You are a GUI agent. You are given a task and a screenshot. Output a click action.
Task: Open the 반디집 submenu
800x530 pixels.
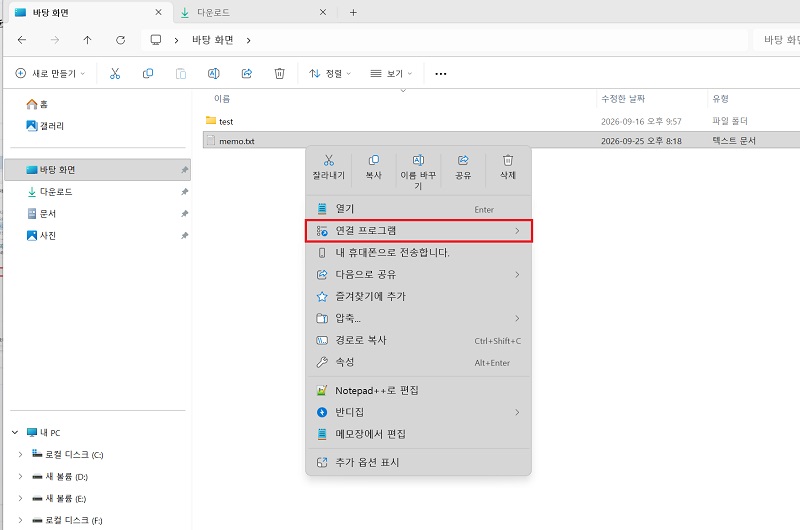click(x=418, y=412)
